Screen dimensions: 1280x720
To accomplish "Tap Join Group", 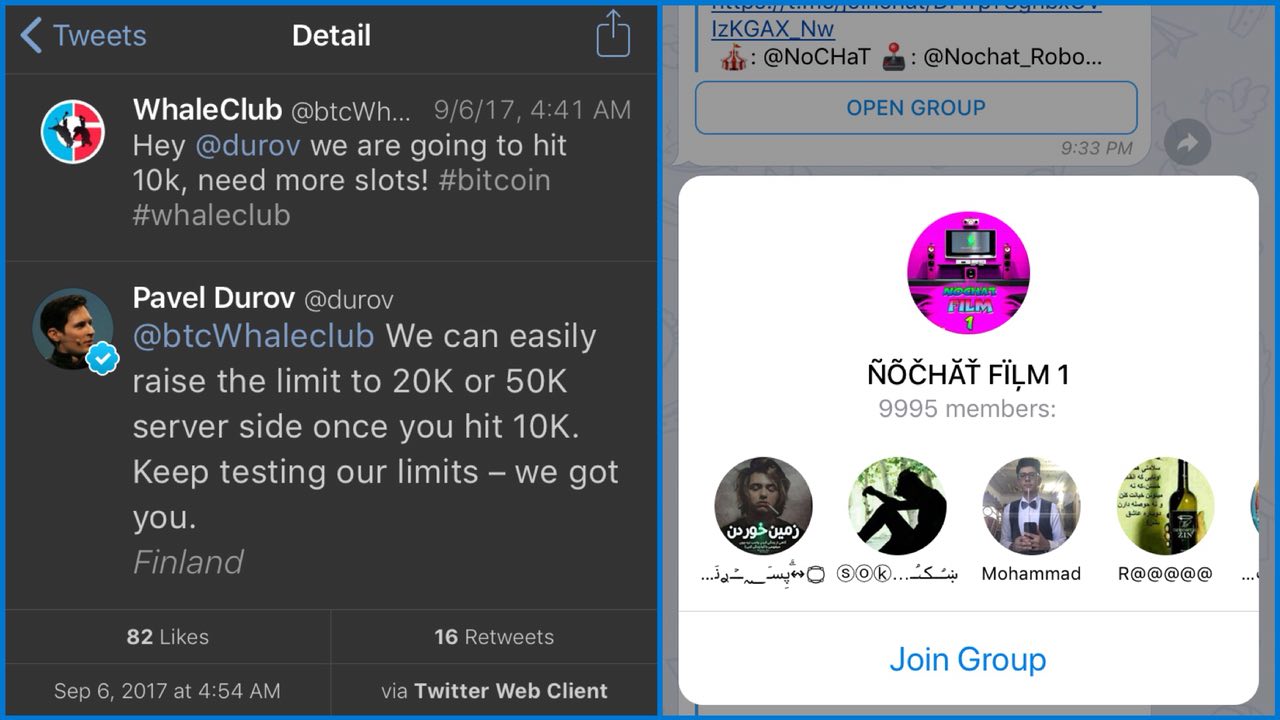I will (967, 659).
